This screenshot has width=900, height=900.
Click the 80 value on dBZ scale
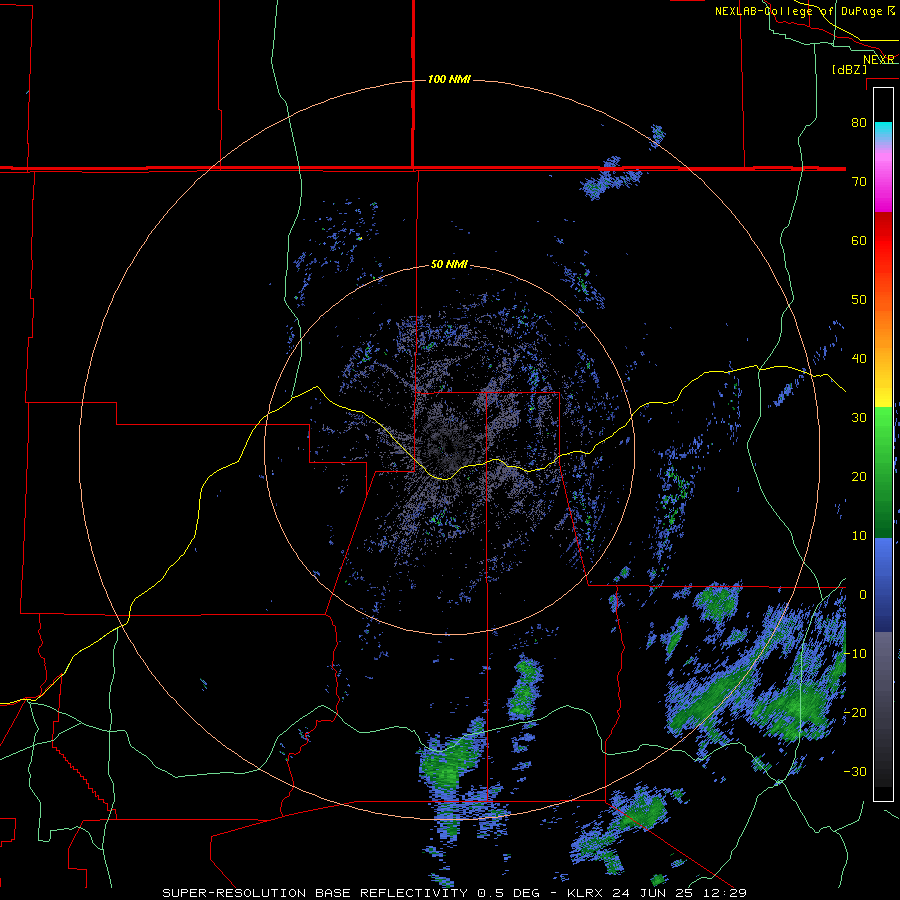point(859,123)
